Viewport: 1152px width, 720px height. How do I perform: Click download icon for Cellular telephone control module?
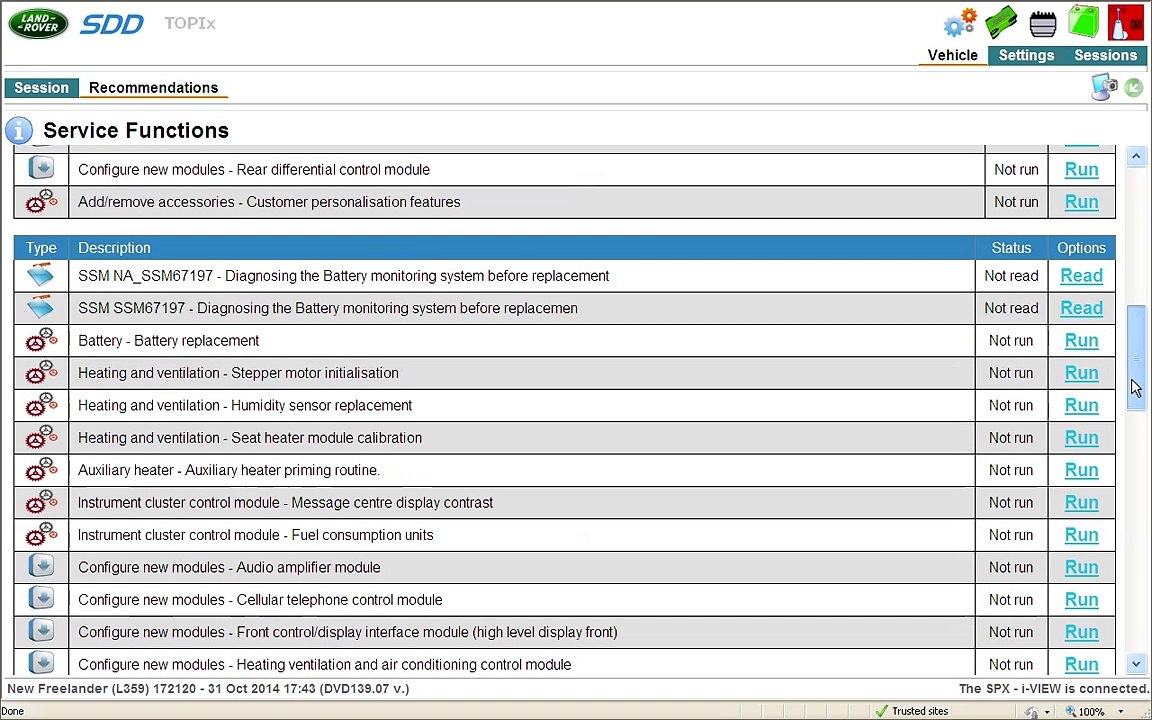42,600
